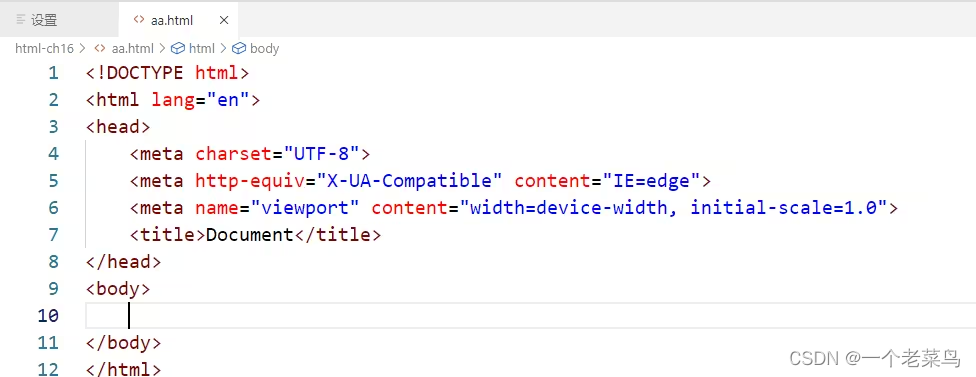Click the http-equiv attribute name
Screen dimensions: 976x377
(250, 181)
